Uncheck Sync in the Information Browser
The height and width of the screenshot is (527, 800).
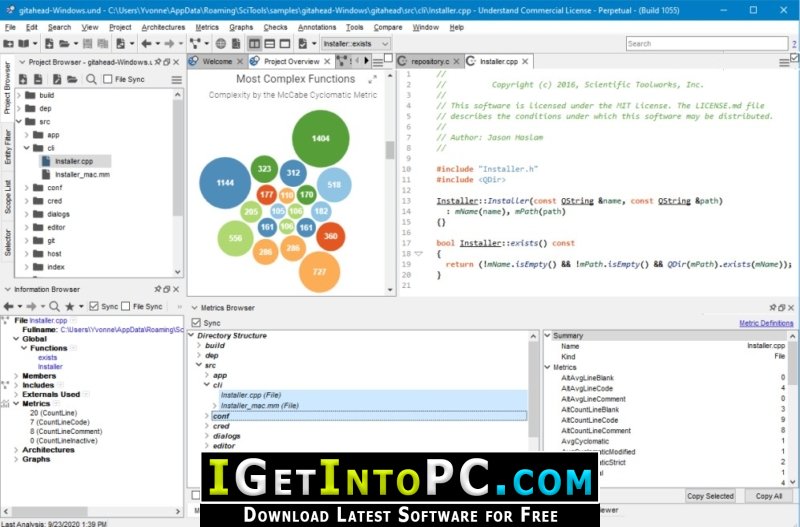[94, 306]
